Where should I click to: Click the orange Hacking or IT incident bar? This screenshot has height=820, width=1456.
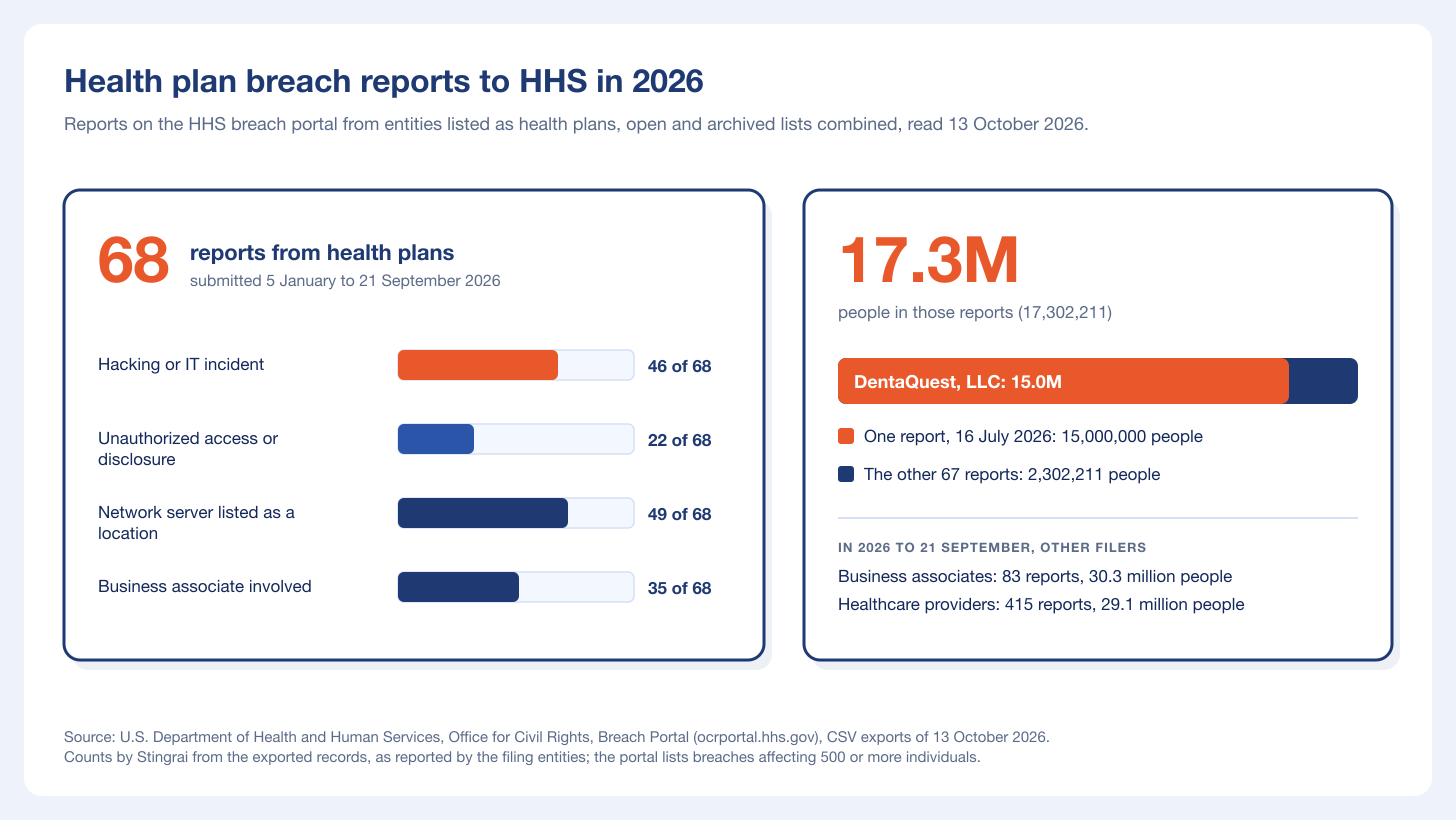click(478, 365)
